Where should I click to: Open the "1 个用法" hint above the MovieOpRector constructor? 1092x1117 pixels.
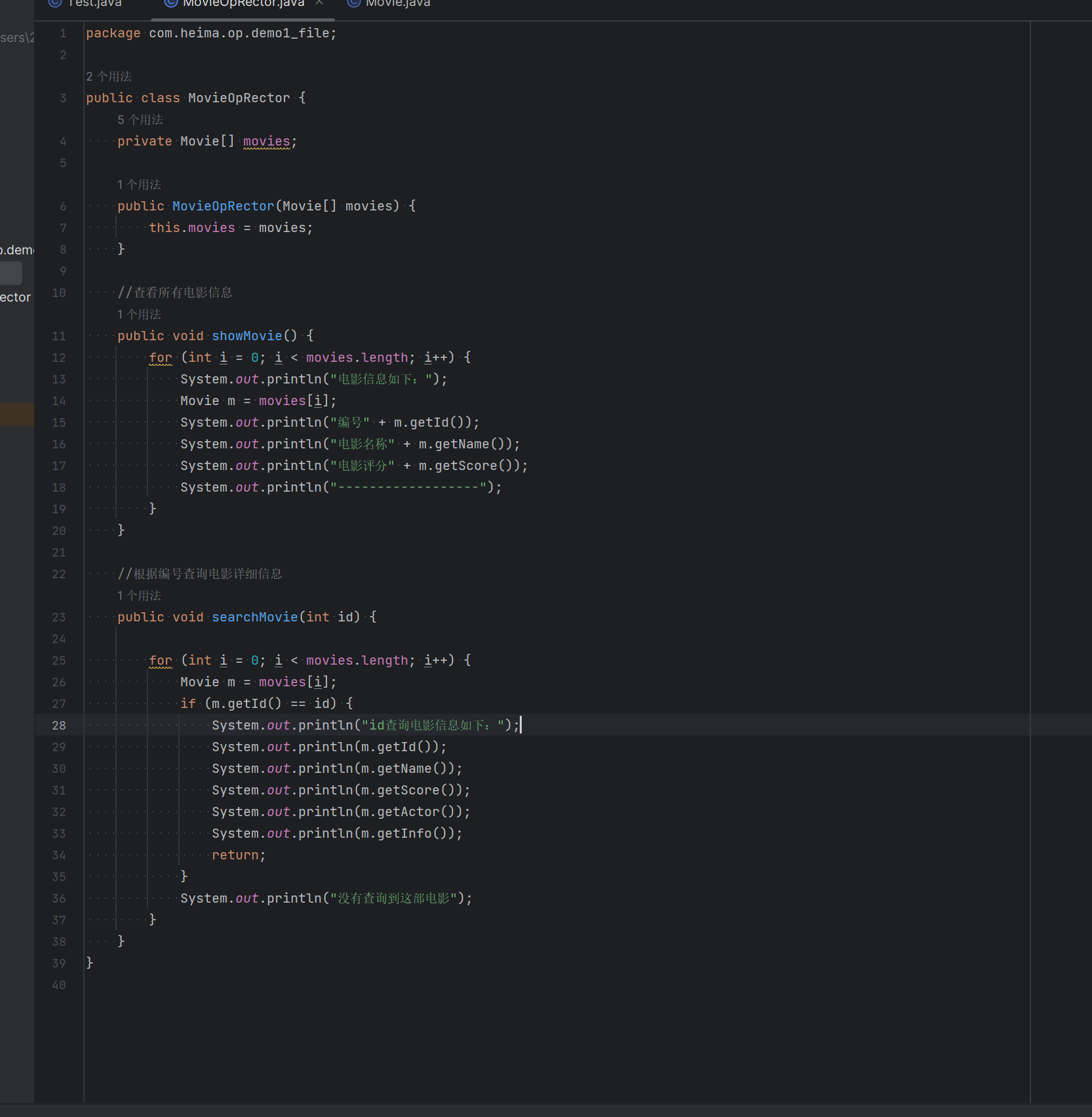click(139, 185)
